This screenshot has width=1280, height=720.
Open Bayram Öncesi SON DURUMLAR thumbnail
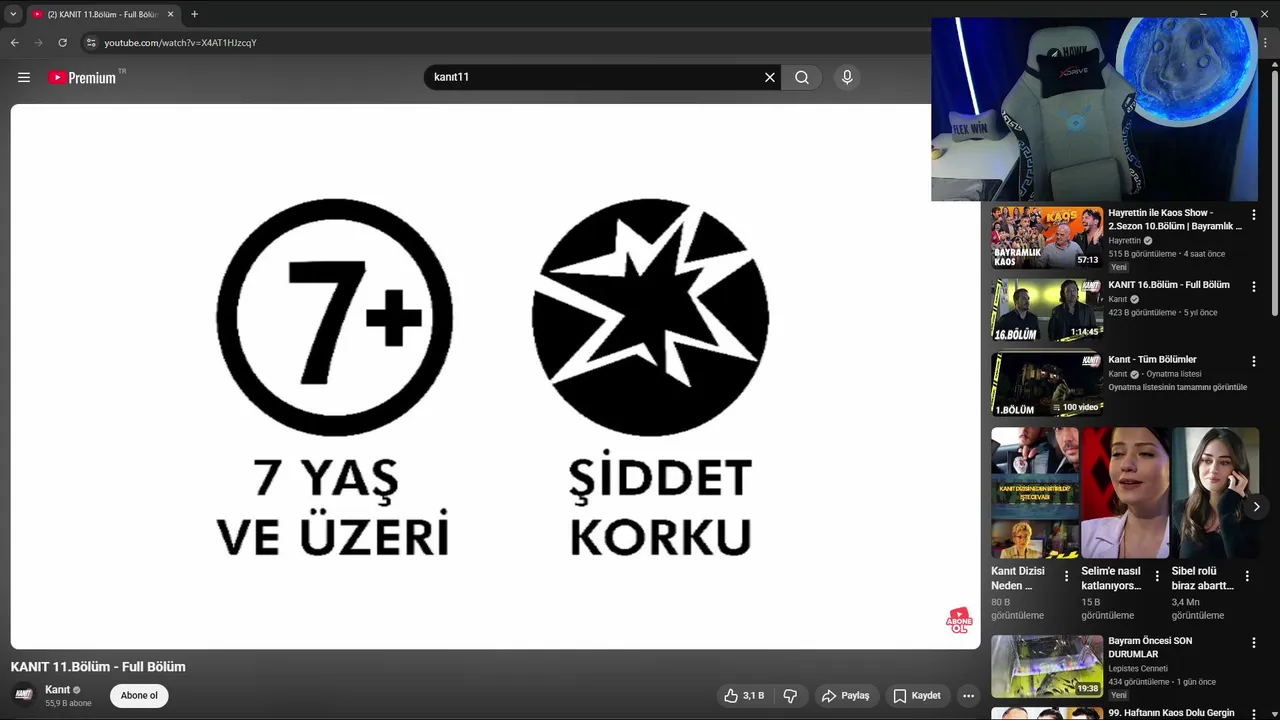point(1047,666)
